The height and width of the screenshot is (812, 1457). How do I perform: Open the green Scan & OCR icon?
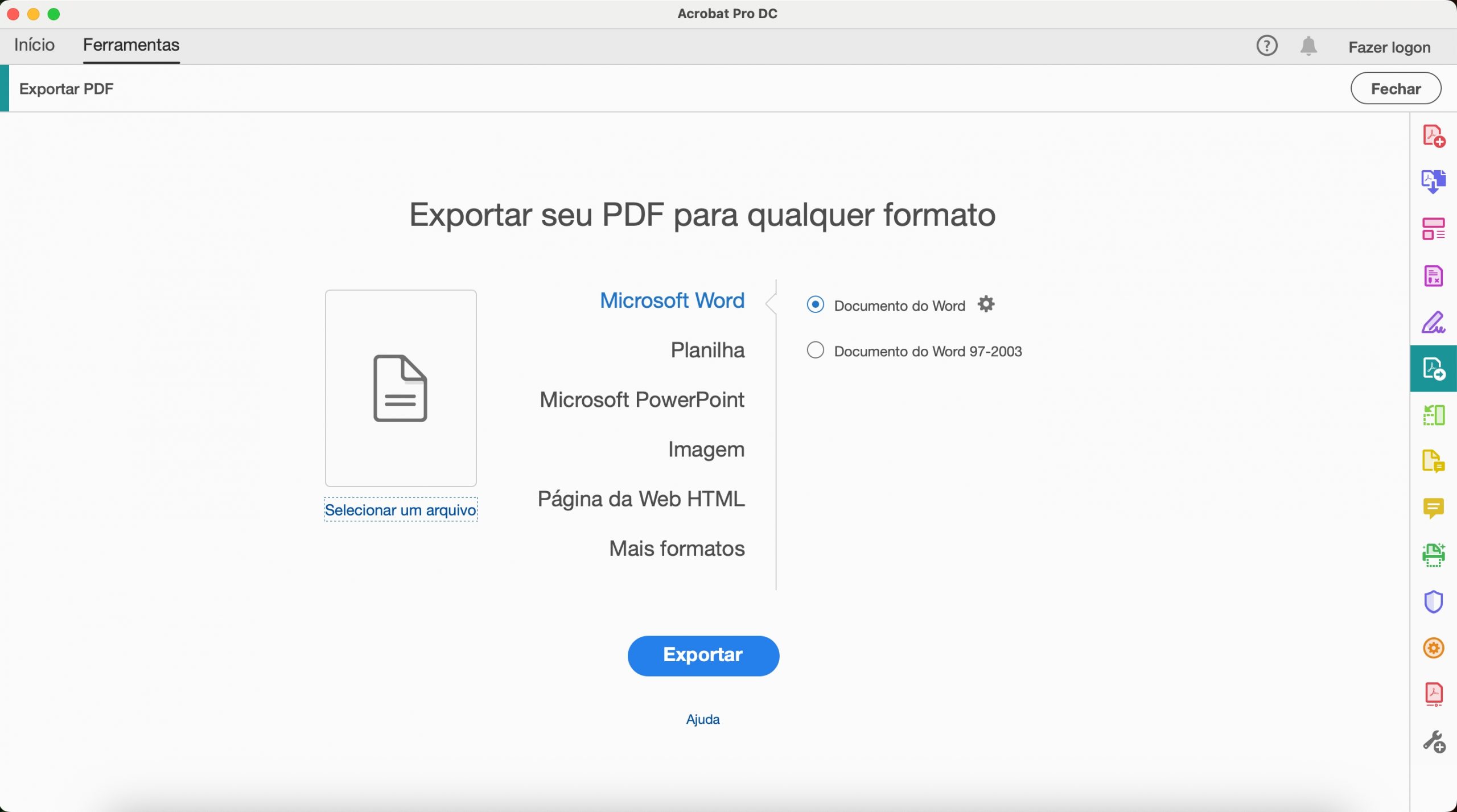coord(1434,555)
